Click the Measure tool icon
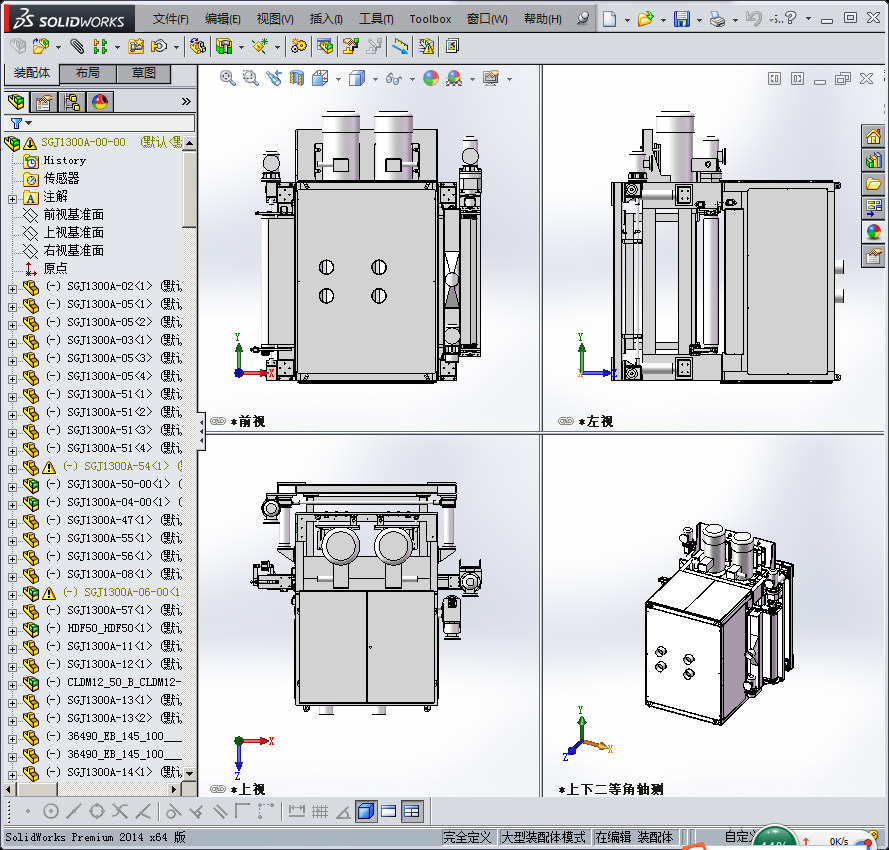The height and width of the screenshot is (850, 889). point(399,46)
